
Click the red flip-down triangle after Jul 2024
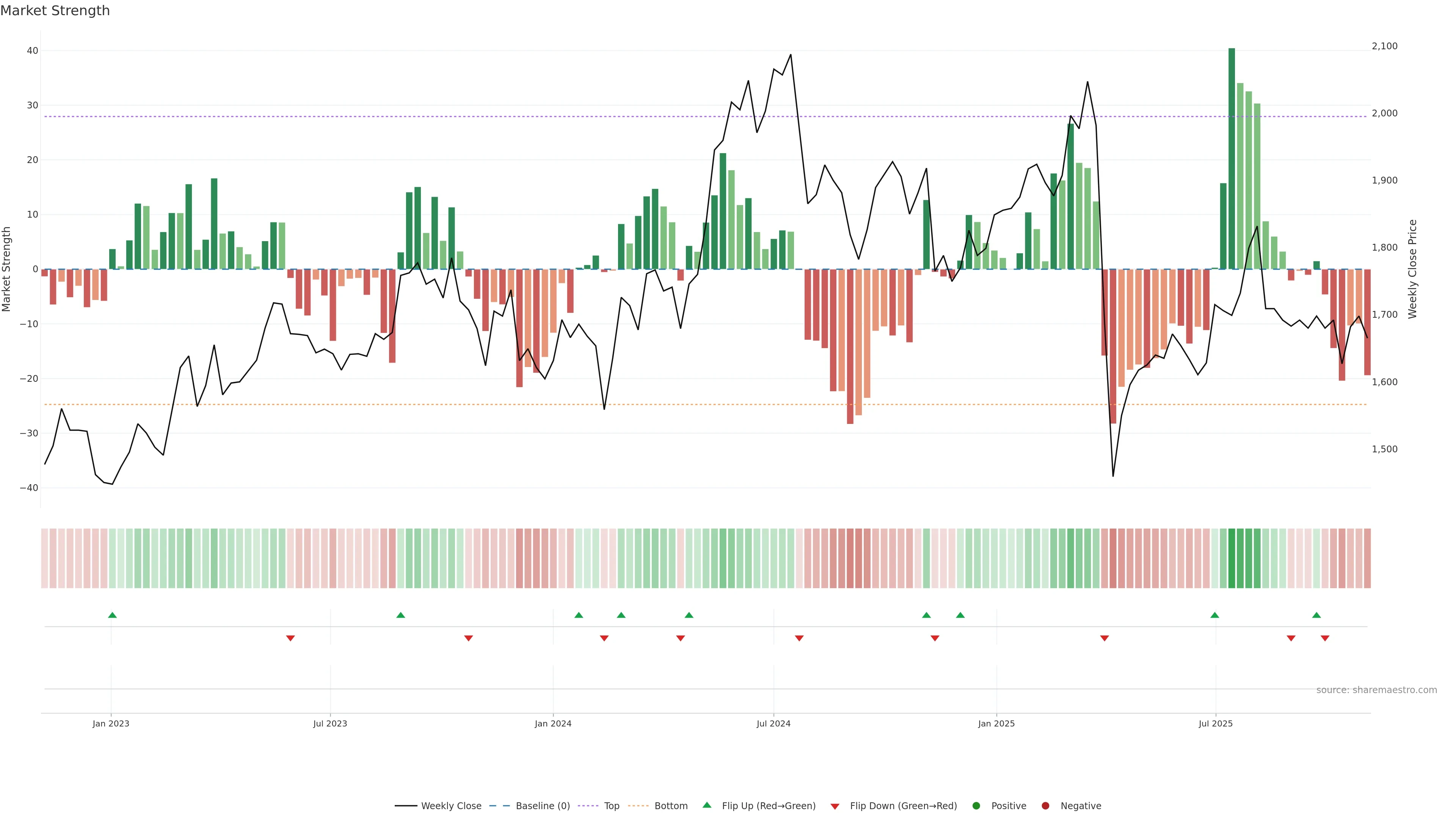[x=799, y=638]
